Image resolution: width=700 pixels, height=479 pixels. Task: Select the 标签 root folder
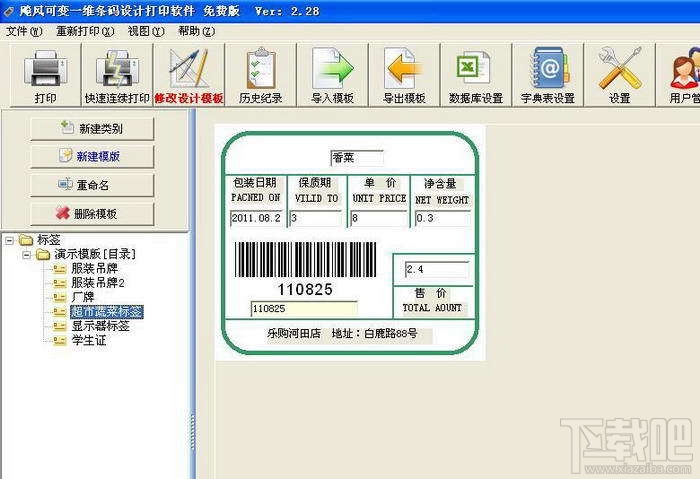(x=48, y=240)
